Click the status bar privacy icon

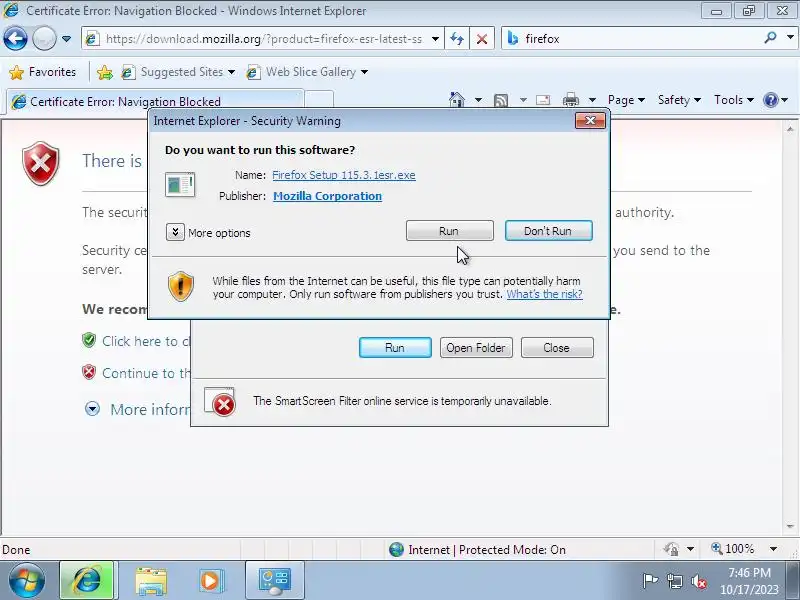pyautogui.click(x=671, y=549)
